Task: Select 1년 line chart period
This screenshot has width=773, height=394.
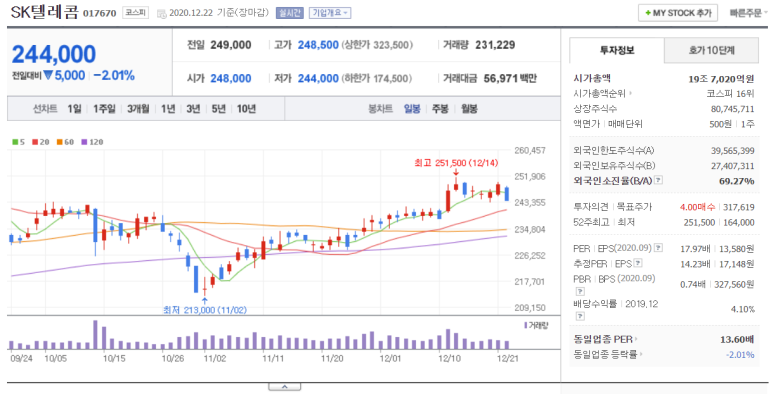Action: point(168,109)
